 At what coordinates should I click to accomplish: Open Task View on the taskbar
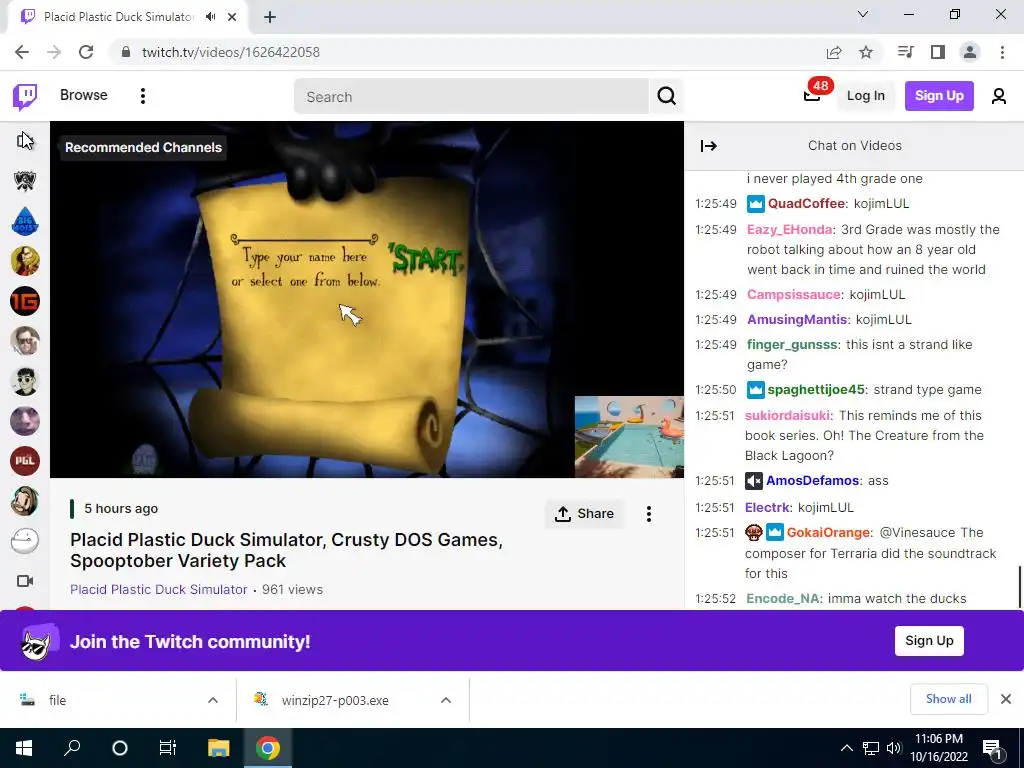168,748
